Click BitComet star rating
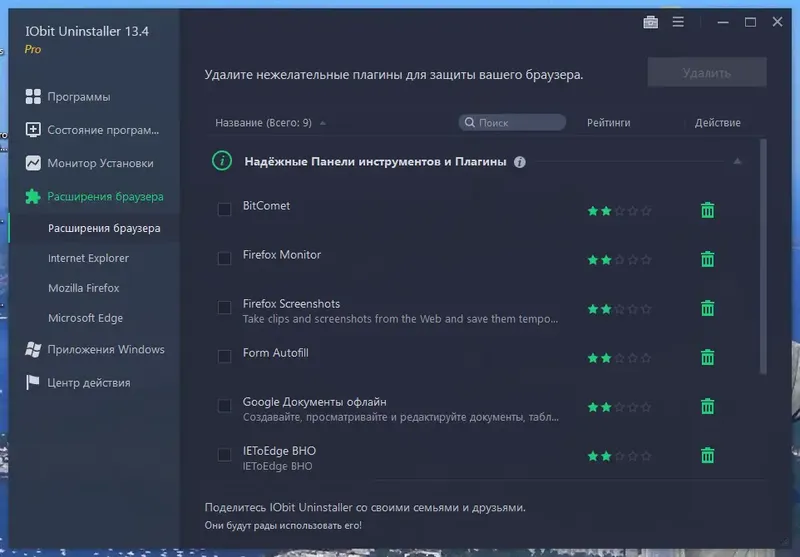Image resolution: width=800 pixels, height=557 pixels. (619, 211)
